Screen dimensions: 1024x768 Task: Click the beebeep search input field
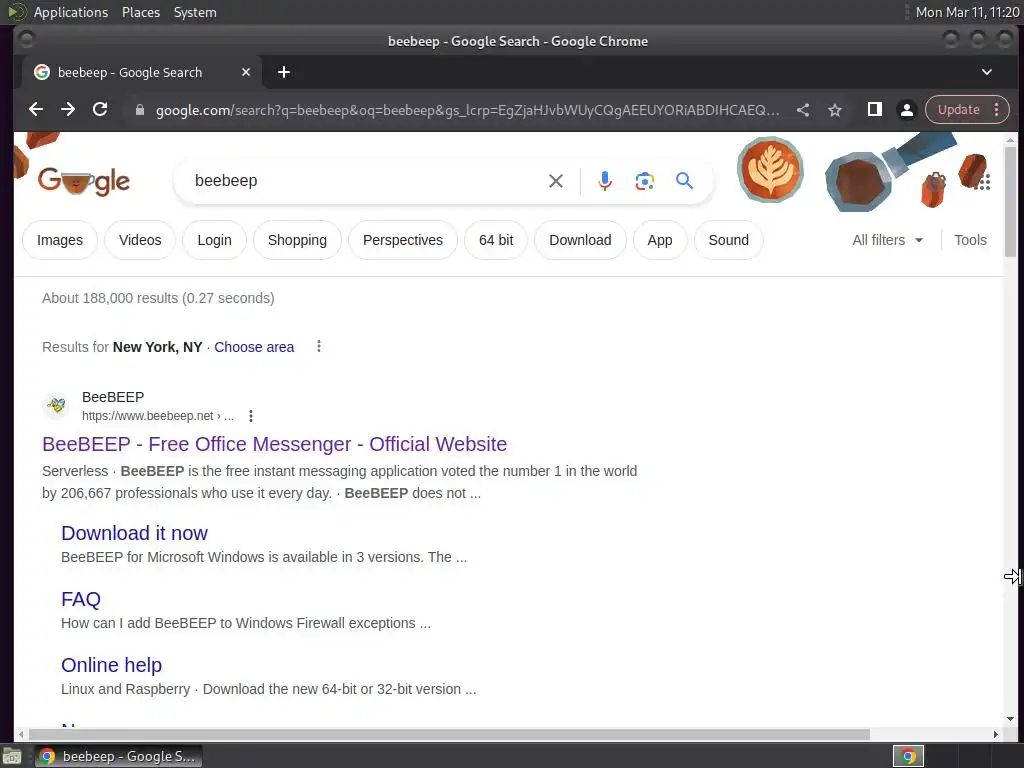(366, 181)
